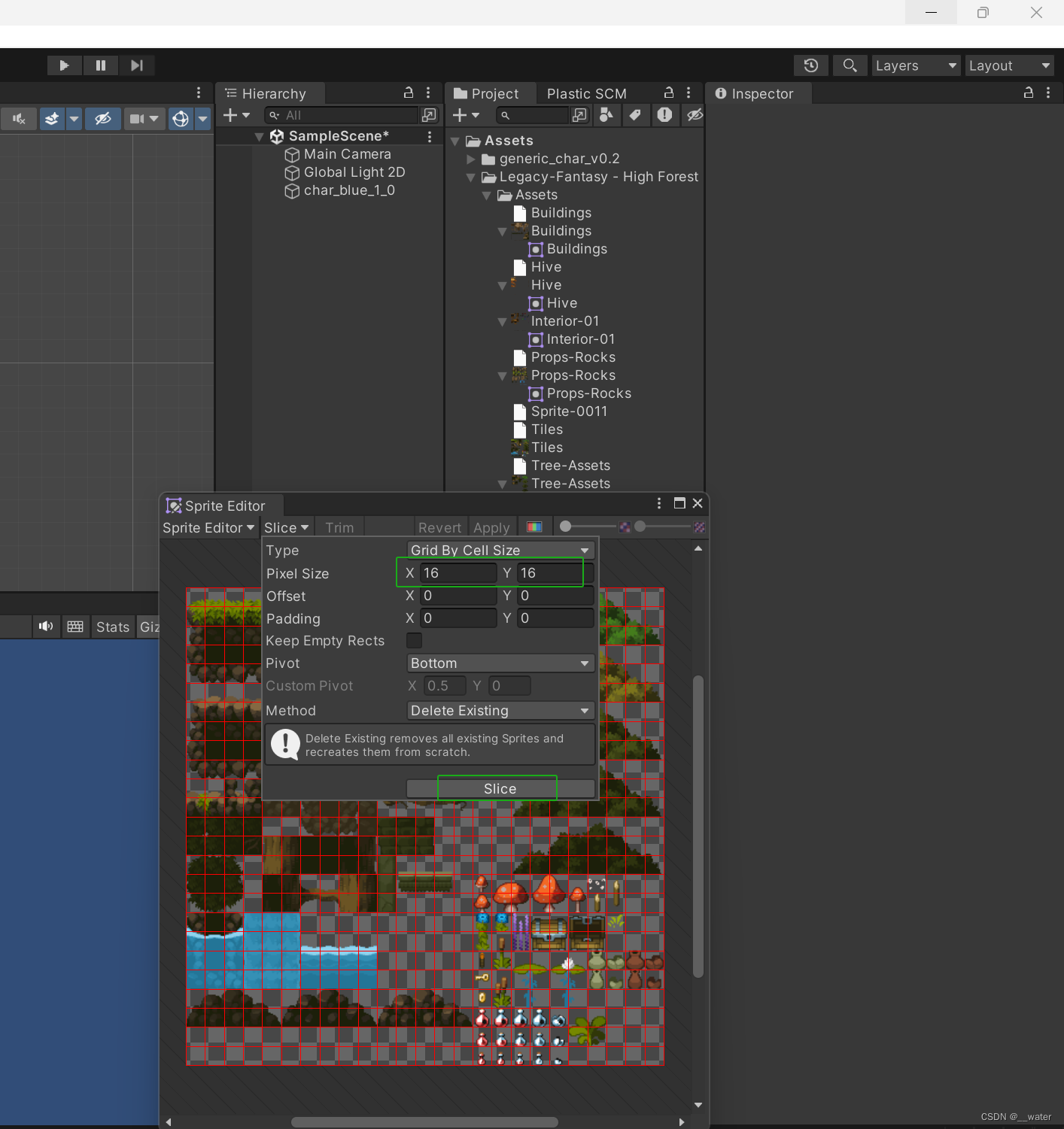The width and height of the screenshot is (1064, 1129).
Task: Start Play mode with the play button
Action: click(x=64, y=65)
